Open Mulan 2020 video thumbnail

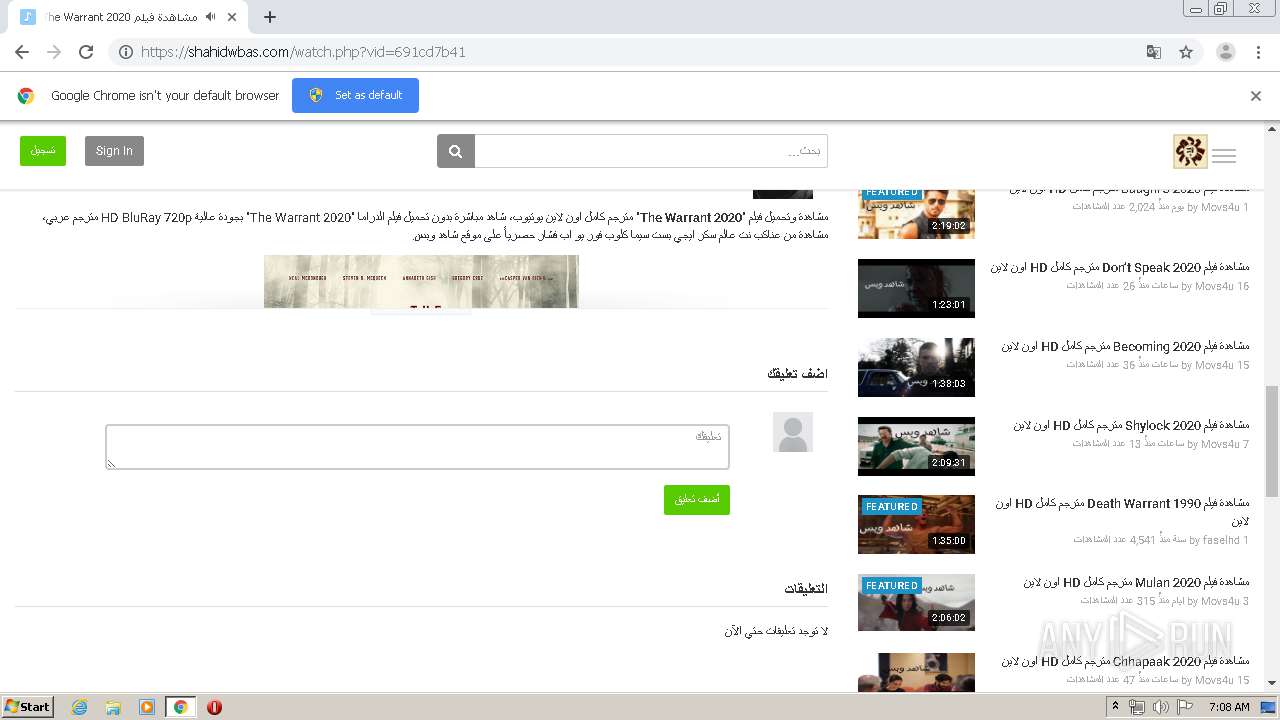click(916, 602)
